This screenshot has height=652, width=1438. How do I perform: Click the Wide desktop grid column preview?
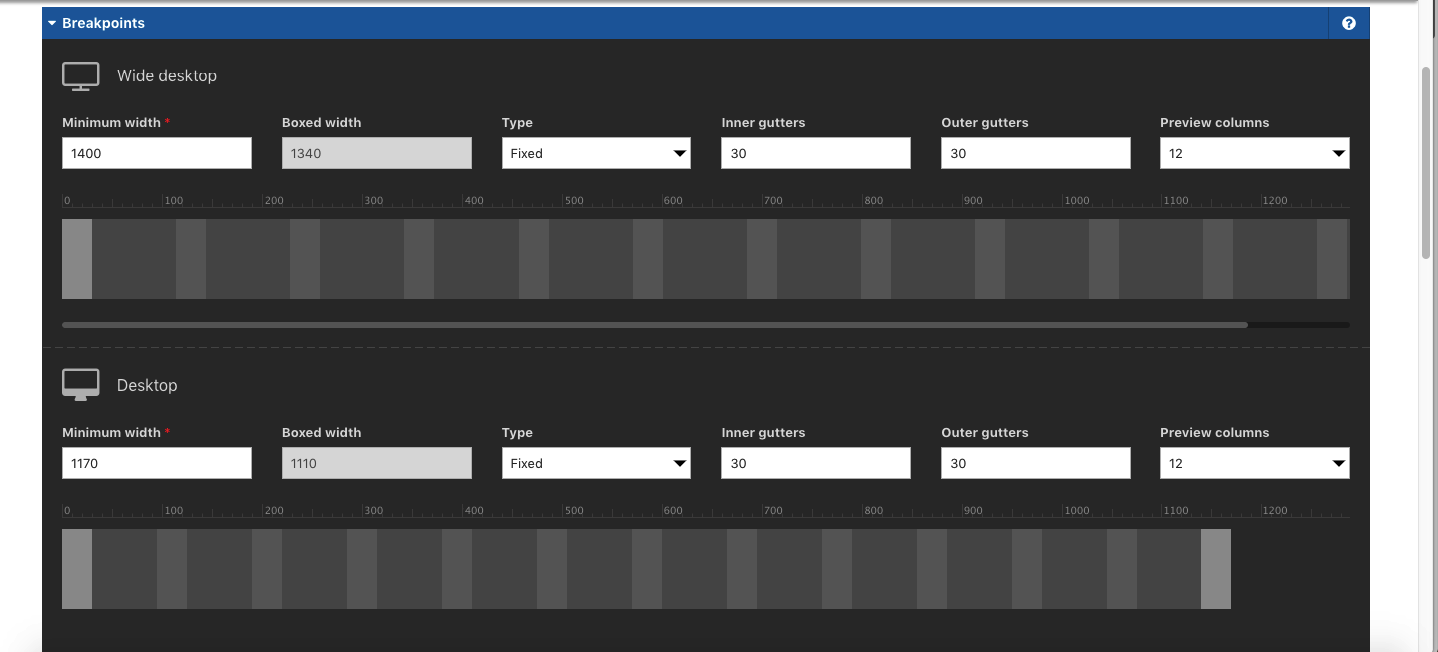[x=705, y=259]
